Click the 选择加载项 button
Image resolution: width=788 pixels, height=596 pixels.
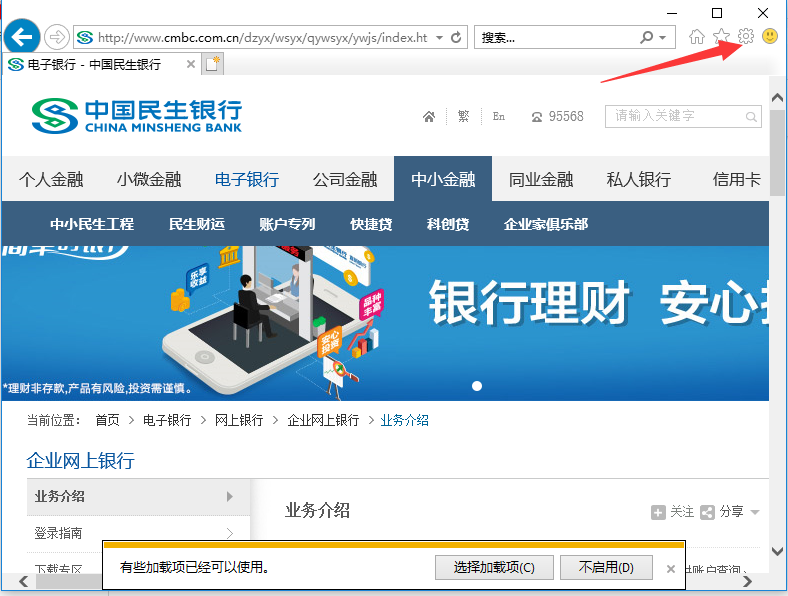(494, 567)
